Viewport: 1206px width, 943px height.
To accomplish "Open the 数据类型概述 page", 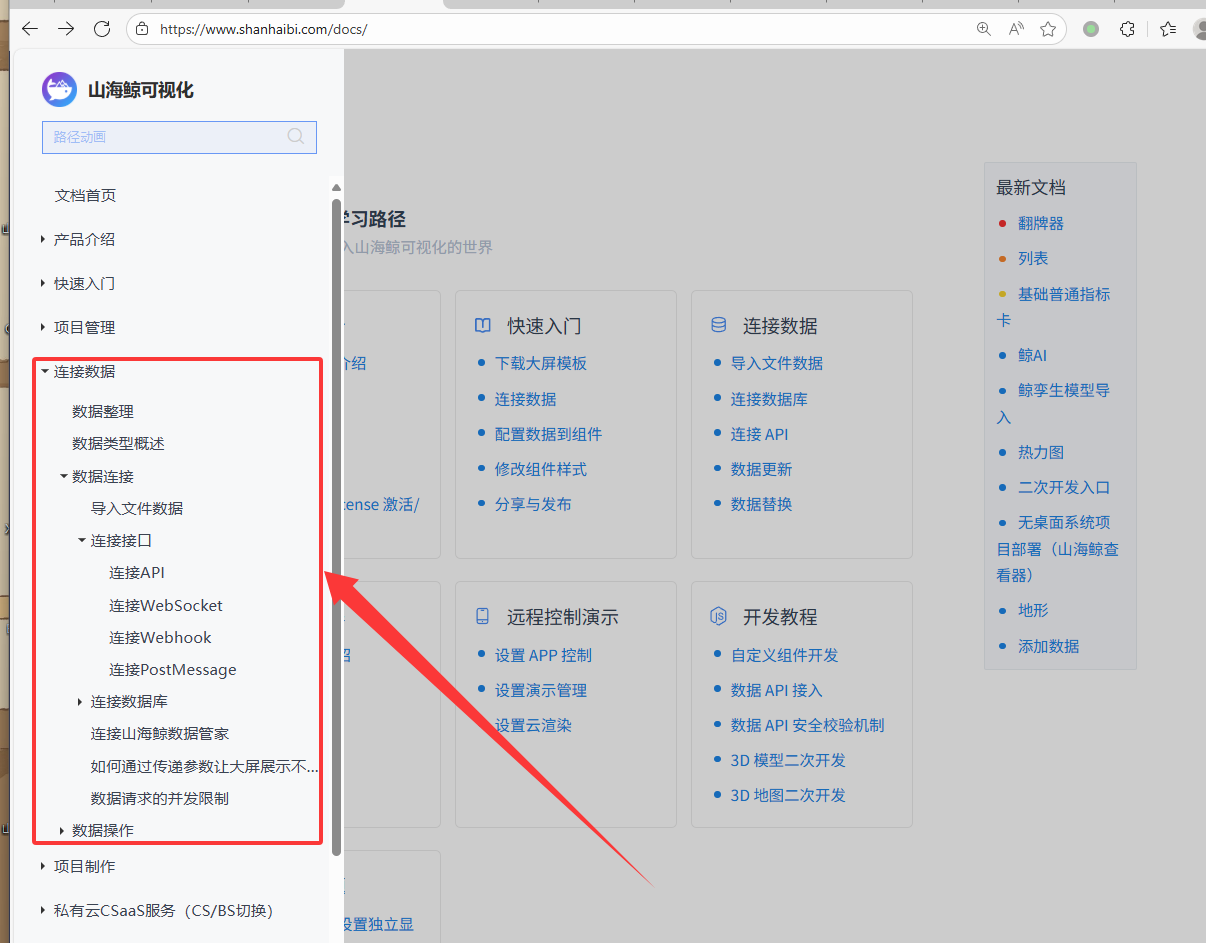I will (118, 443).
